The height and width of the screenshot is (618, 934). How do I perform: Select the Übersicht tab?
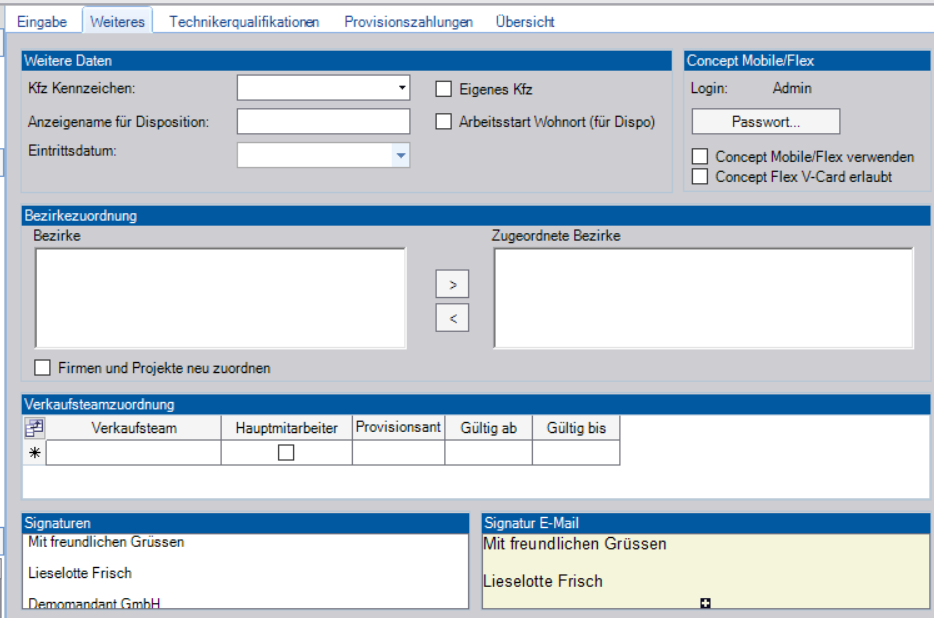pyautogui.click(x=524, y=21)
